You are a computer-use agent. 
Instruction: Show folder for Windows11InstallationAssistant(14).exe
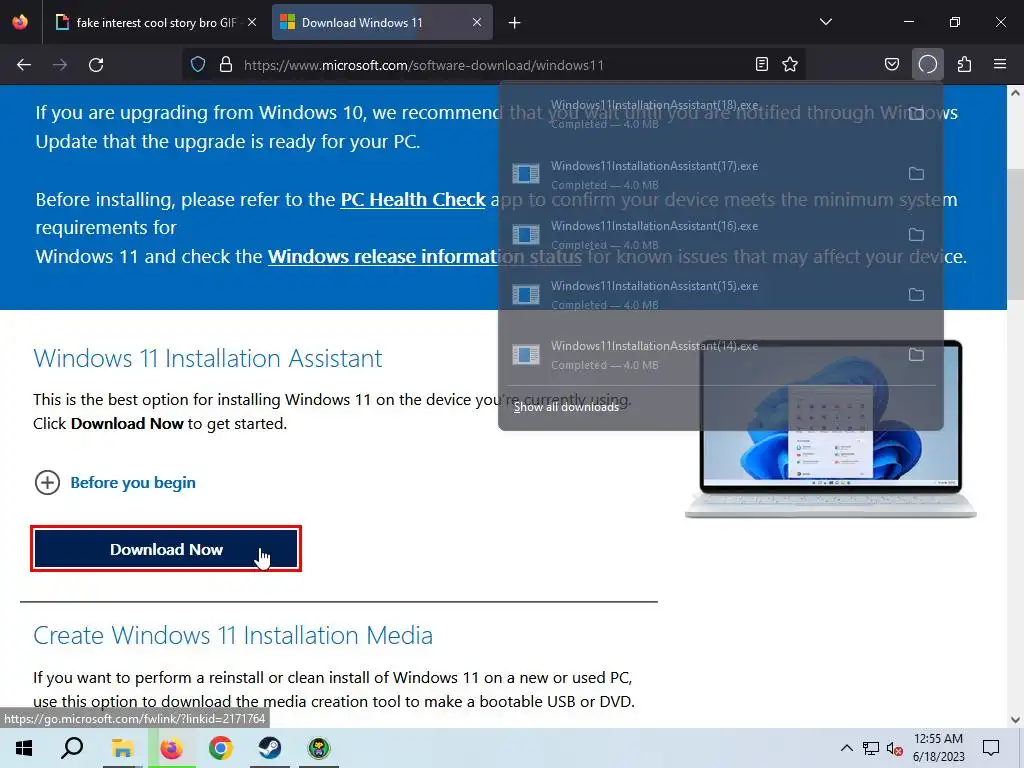click(916, 355)
